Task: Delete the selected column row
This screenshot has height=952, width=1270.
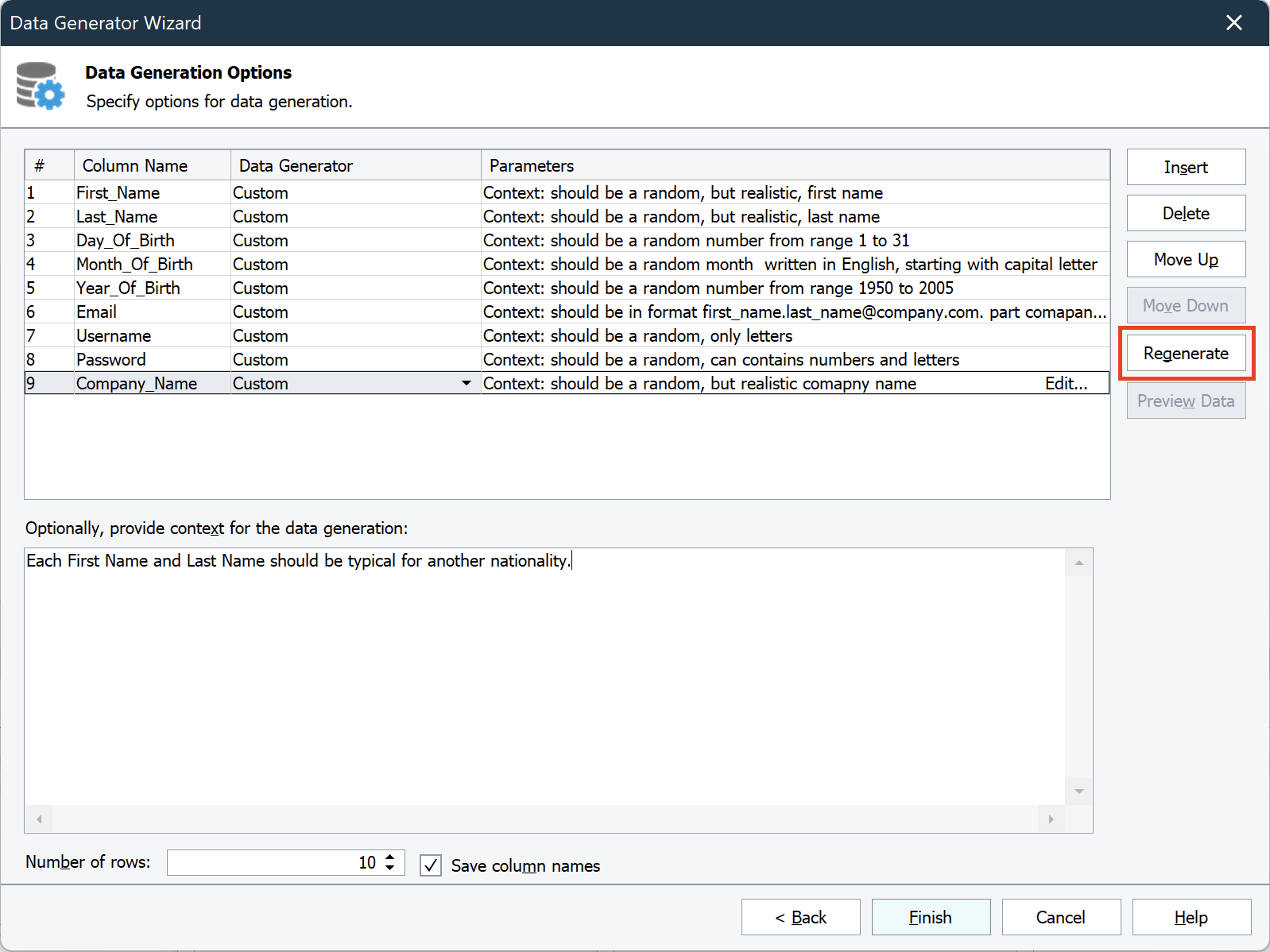Action: (1185, 214)
